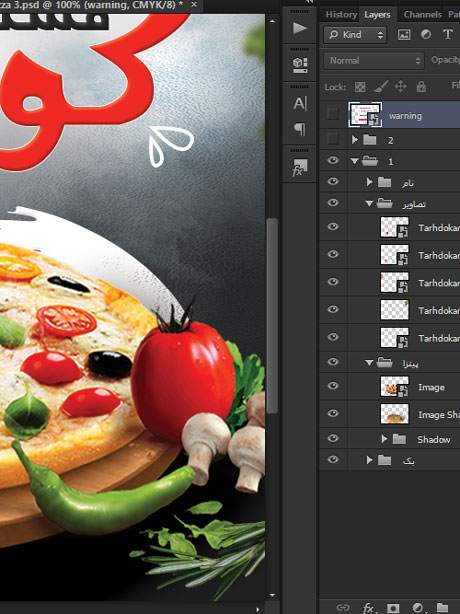
Task: Open the Character panel icon
Action: 300,103
